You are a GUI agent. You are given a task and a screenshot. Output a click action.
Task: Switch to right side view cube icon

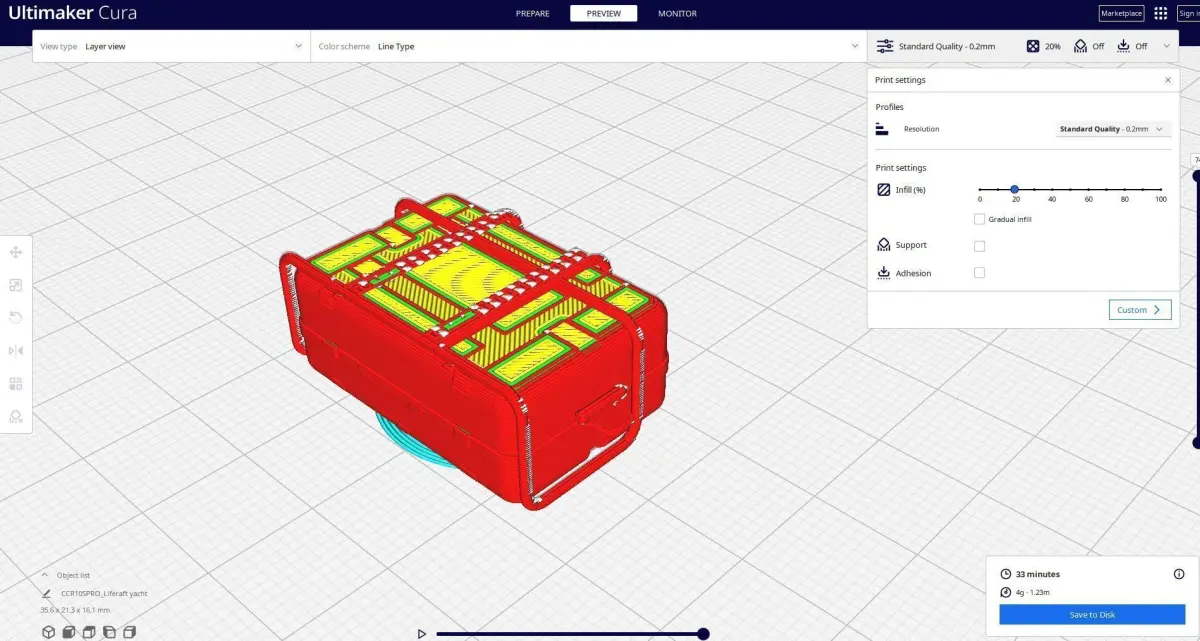[x=129, y=632]
